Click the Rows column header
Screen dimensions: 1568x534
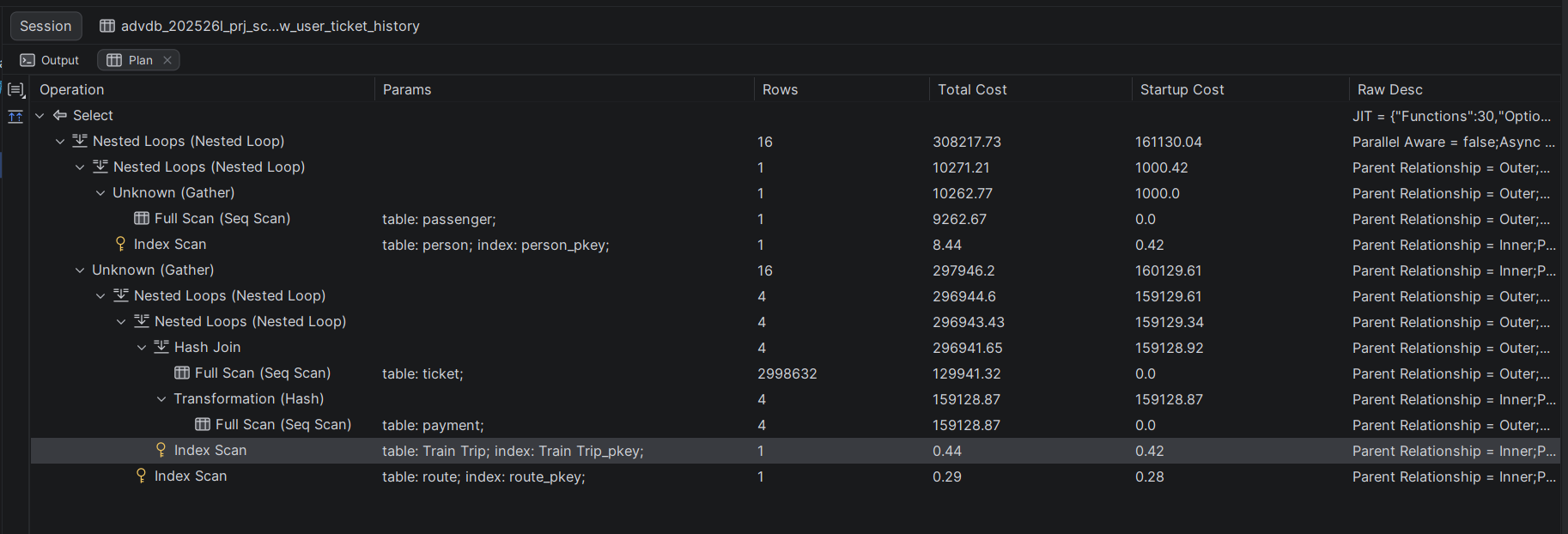tap(780, 89)
